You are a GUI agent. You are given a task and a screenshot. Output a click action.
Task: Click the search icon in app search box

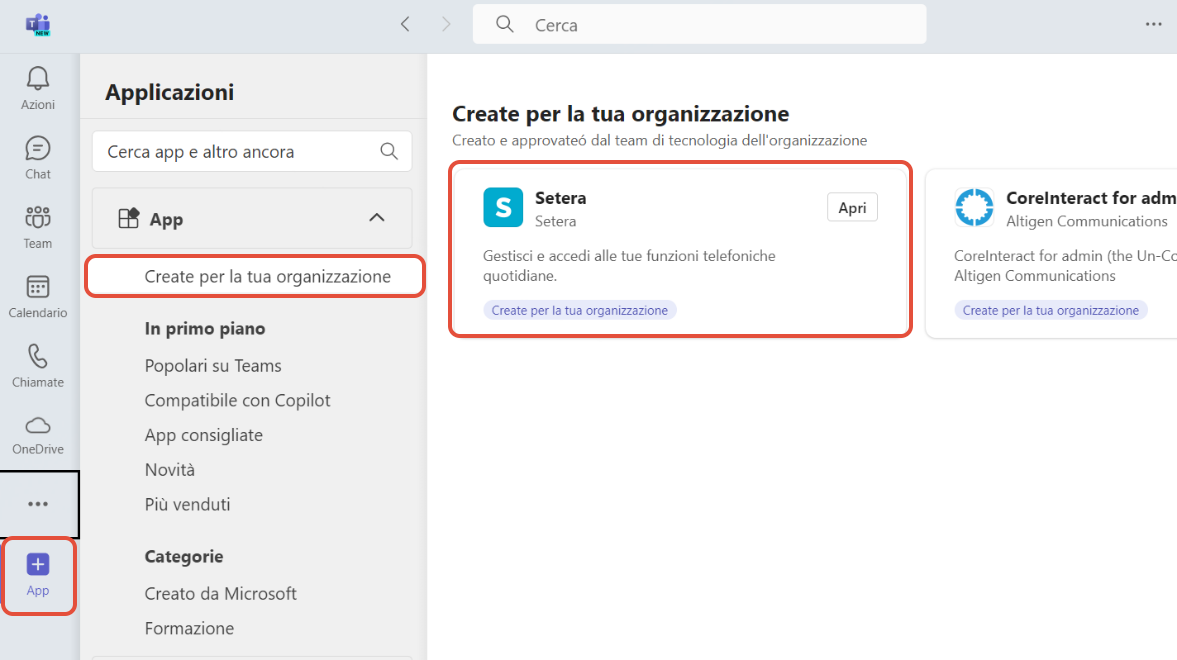389,151
